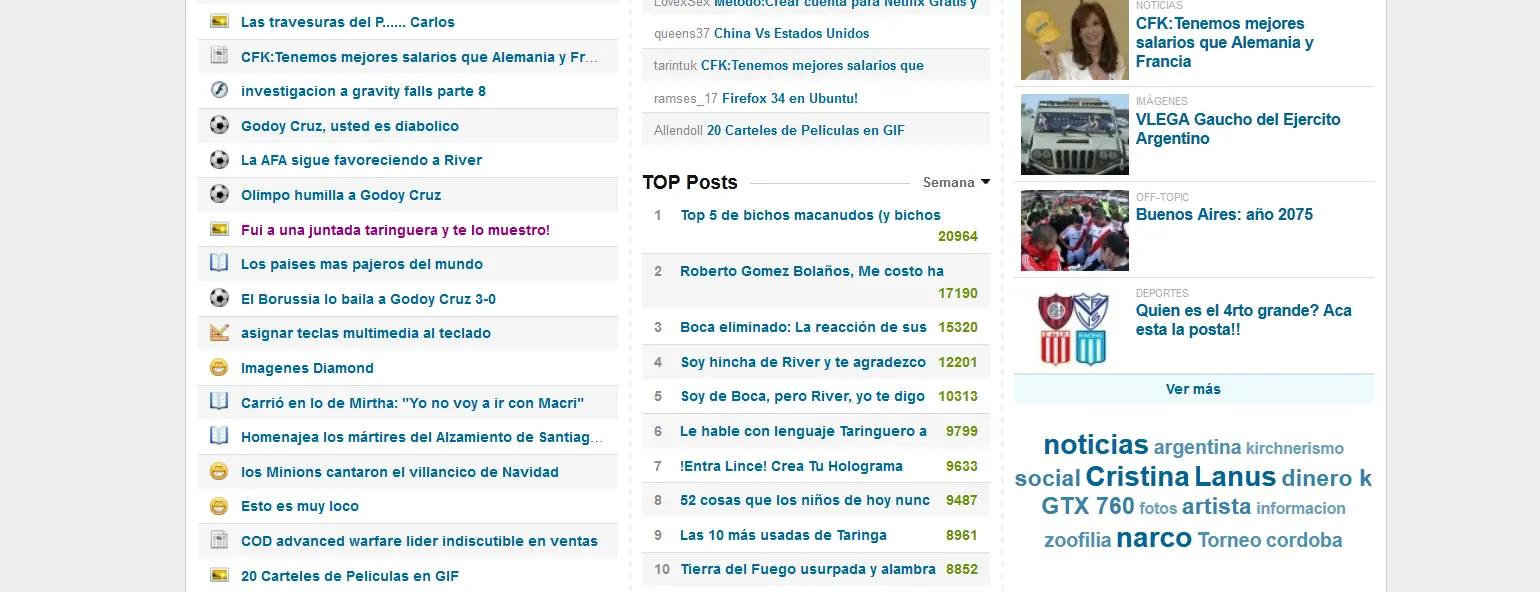The image size is (1540, 592).
Task: Click the 'Ver más' button
Action: click(1193, 389)
